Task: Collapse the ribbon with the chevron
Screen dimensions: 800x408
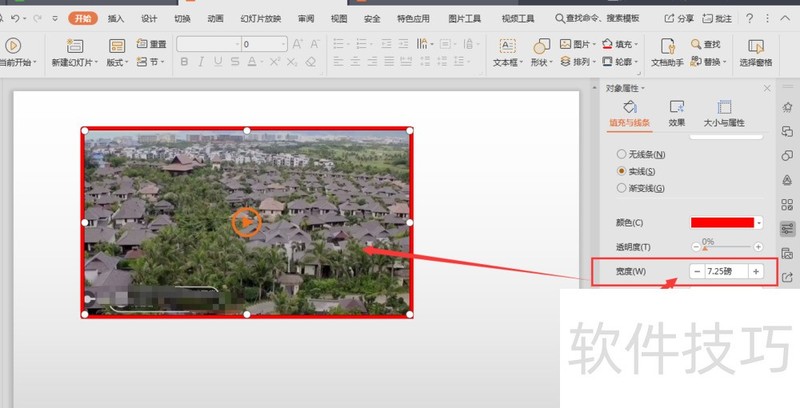Action: (x=785, y=18)
